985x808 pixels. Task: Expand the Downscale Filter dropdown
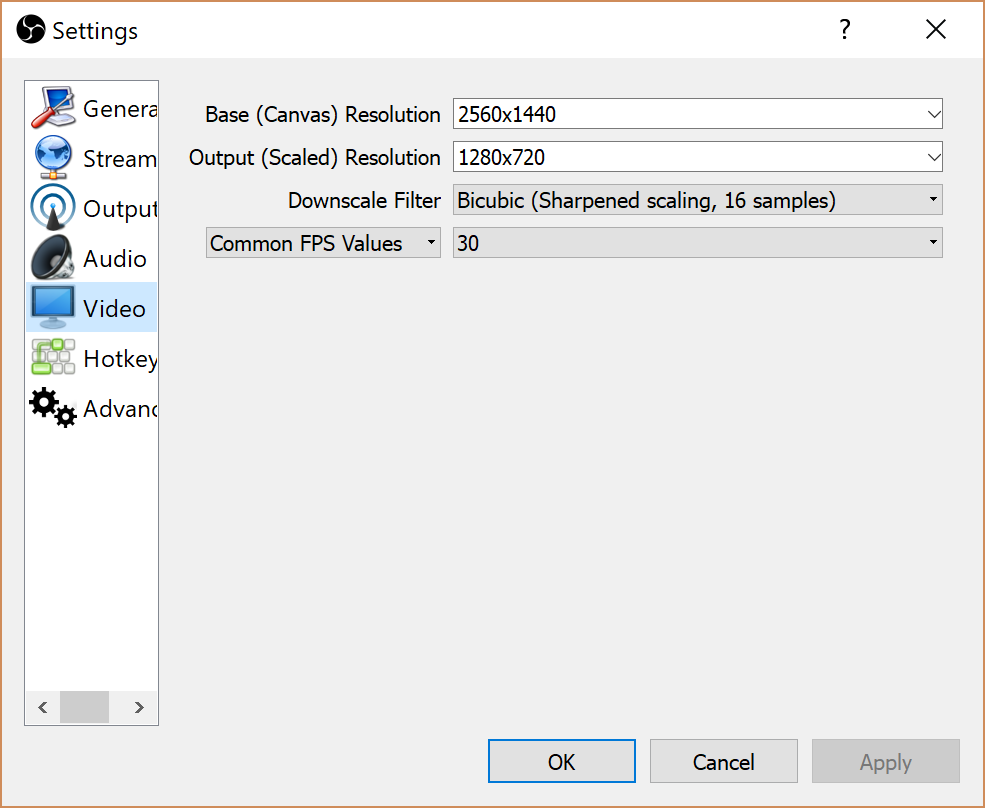pyautogui.click(x=697, y=200)
